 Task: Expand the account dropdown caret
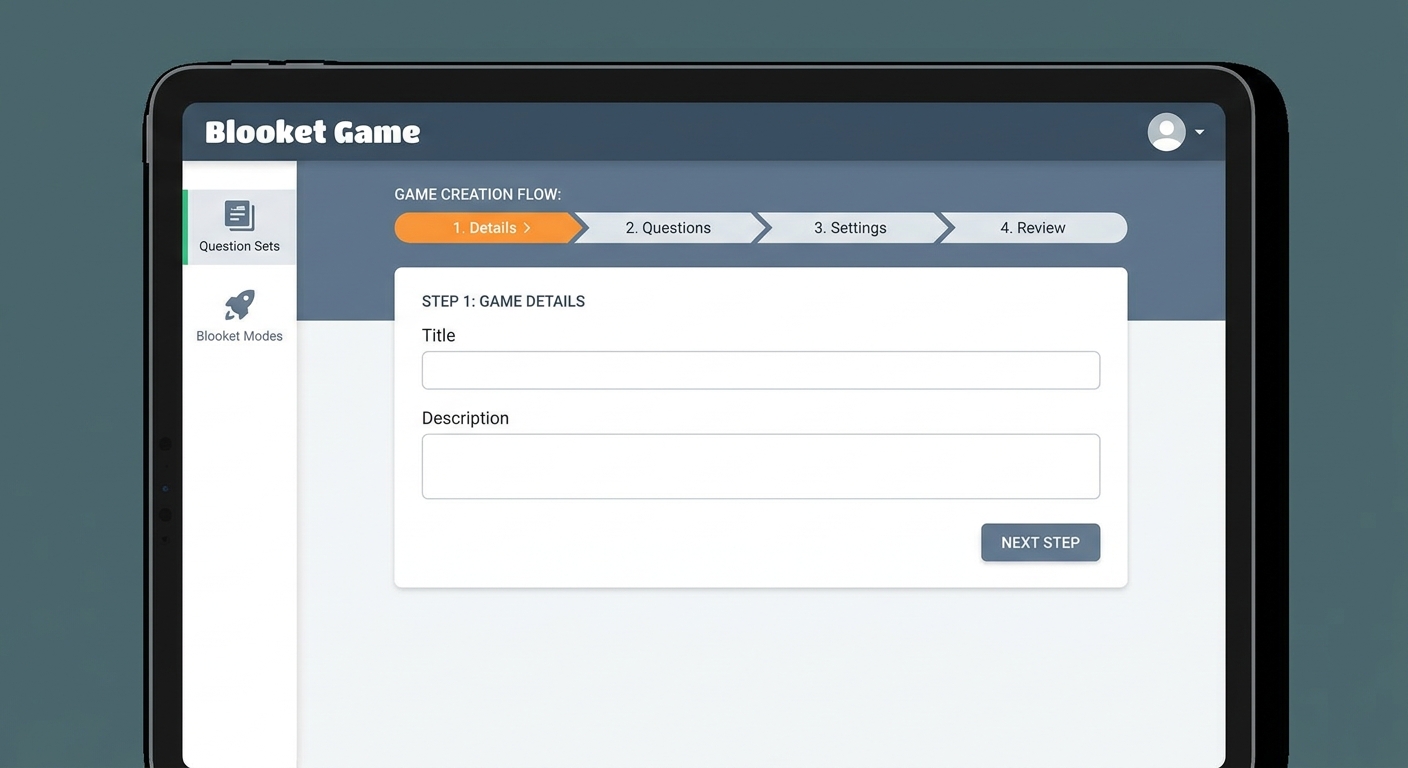pos(1199,132)
